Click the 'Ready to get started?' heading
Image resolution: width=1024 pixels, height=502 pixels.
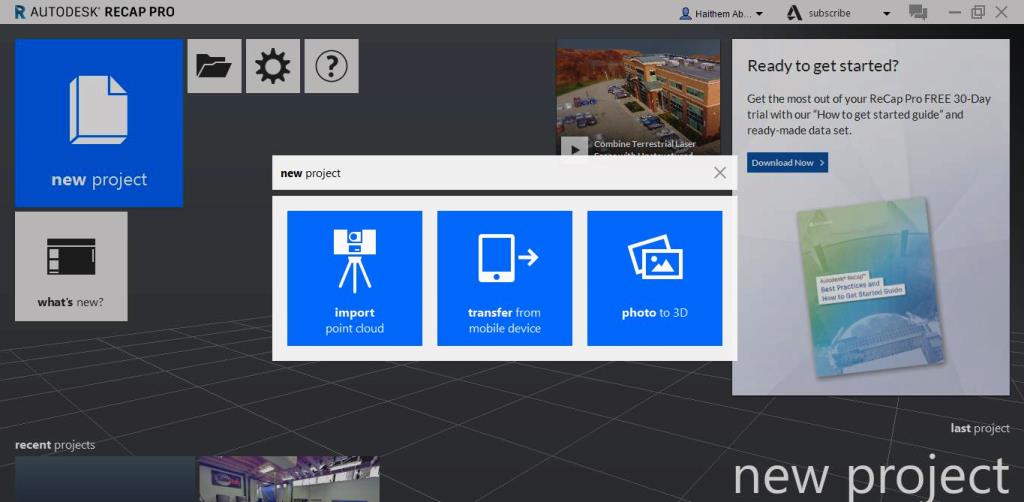823,66
